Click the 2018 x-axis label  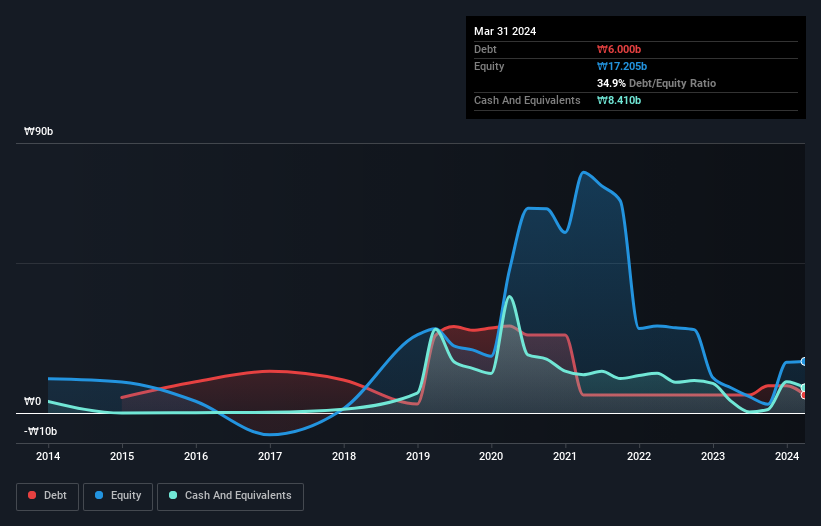pyautogui.click(x=343, y=456)
